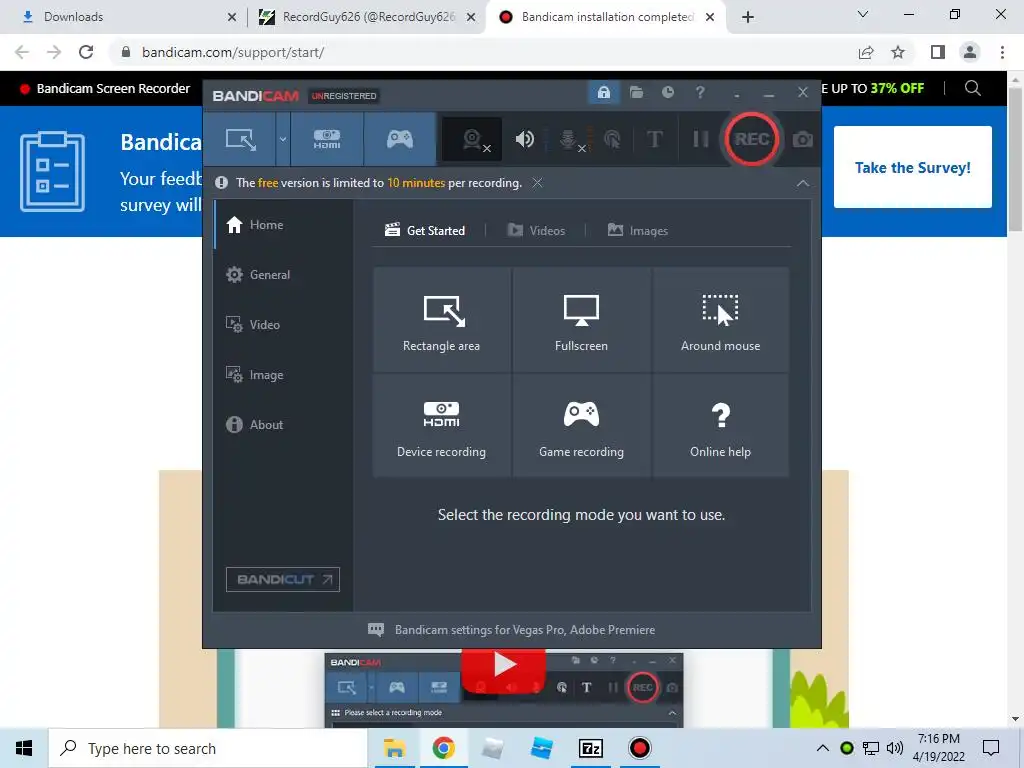Toggle the mouse click effect icon
The height and width of the screenshot is (768, 1024).
click(x=612, y=139)
